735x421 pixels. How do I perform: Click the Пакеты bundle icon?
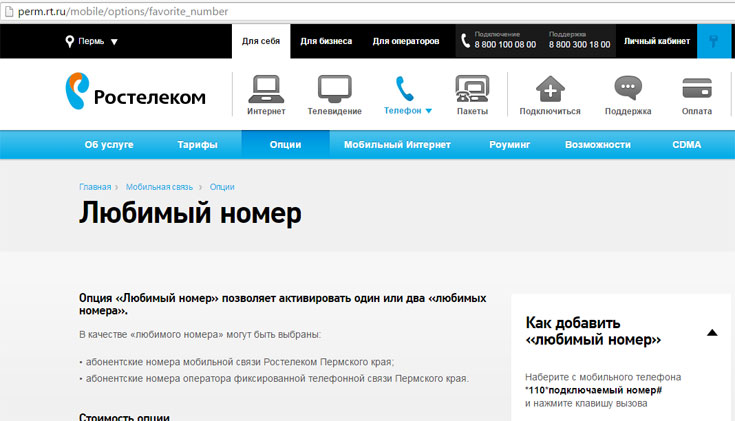471,92
